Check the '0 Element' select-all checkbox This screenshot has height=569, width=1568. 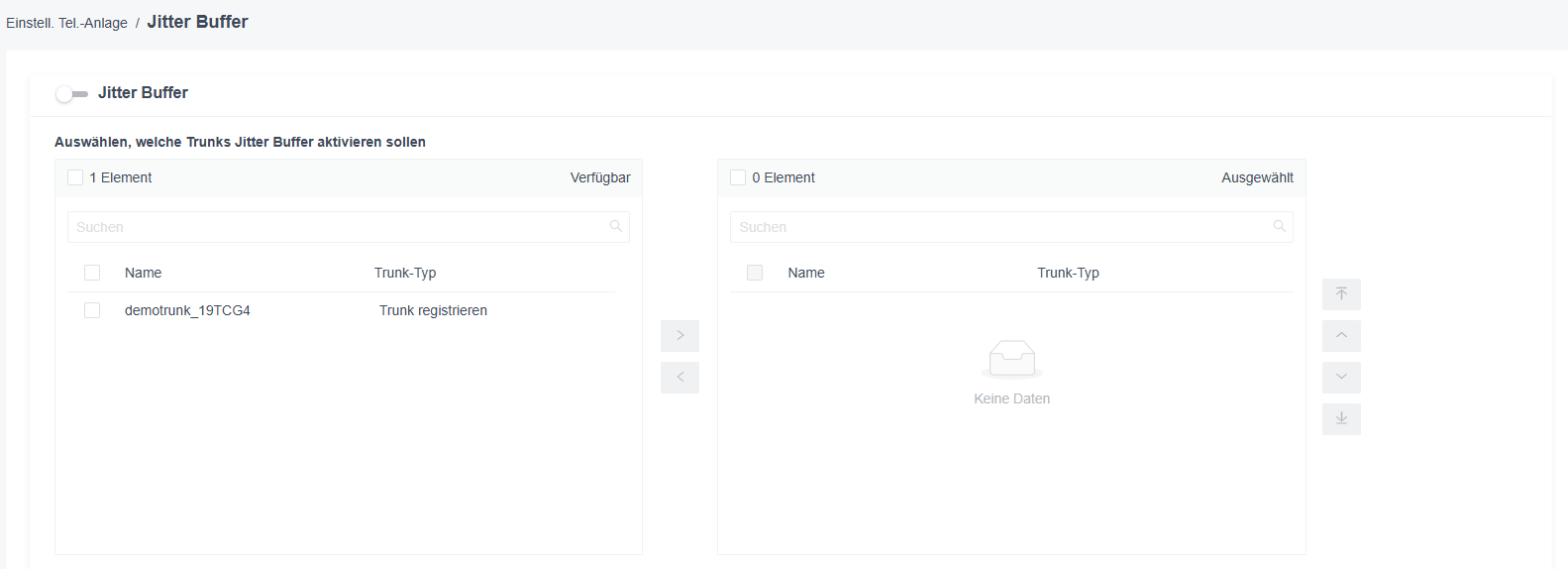738,177
